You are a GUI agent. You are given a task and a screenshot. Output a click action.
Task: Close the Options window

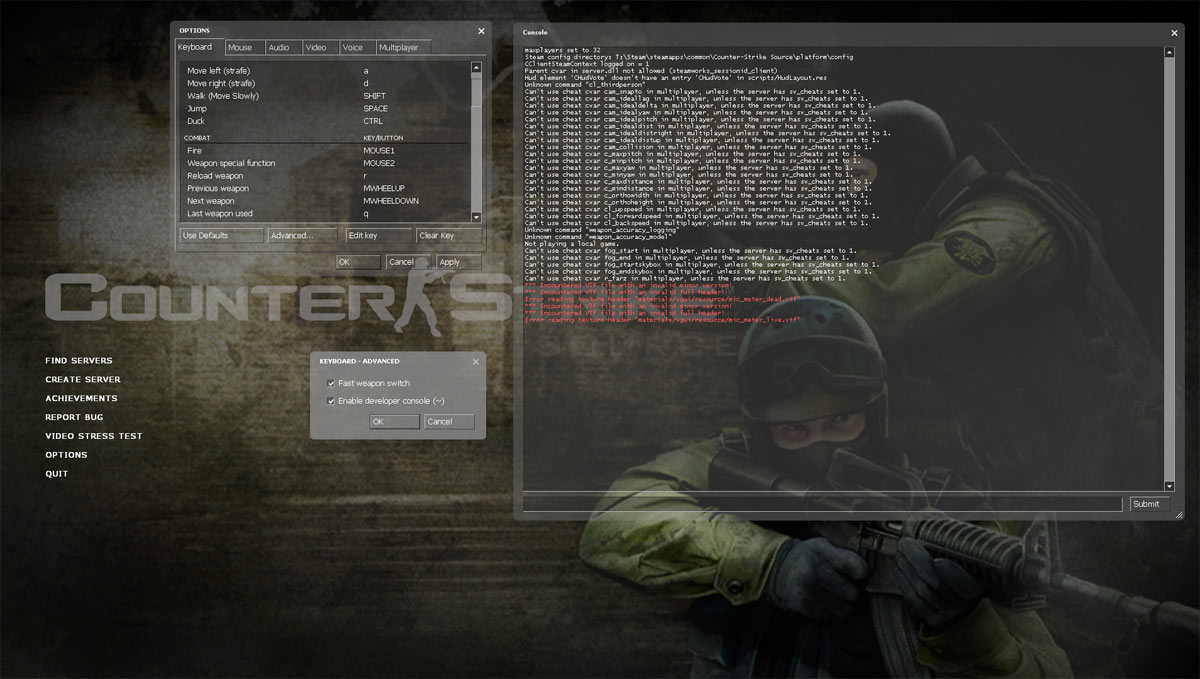(x=481, y=31)
